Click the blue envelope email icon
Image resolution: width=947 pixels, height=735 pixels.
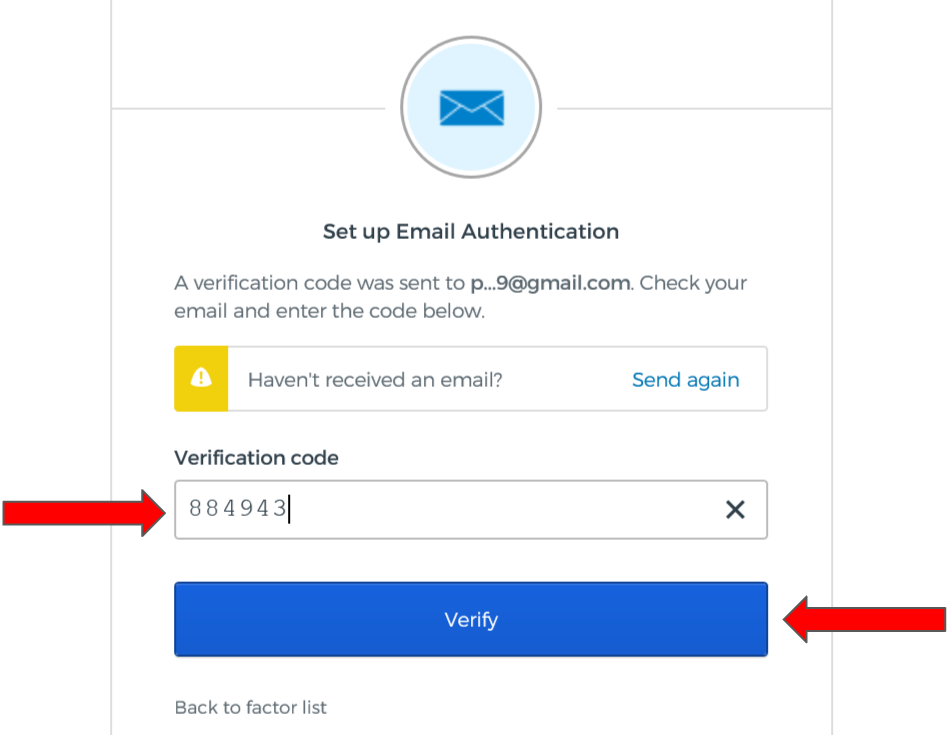click(471, 107)
